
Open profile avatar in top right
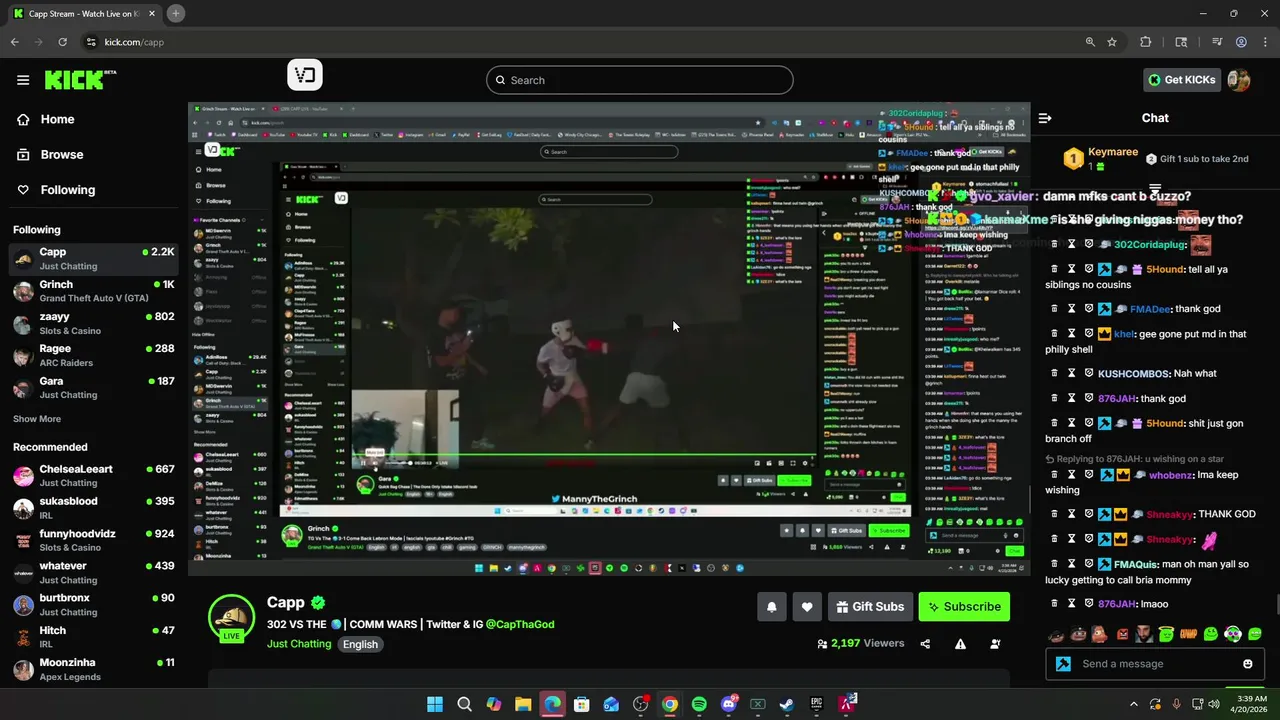[x=1239, y=80]
